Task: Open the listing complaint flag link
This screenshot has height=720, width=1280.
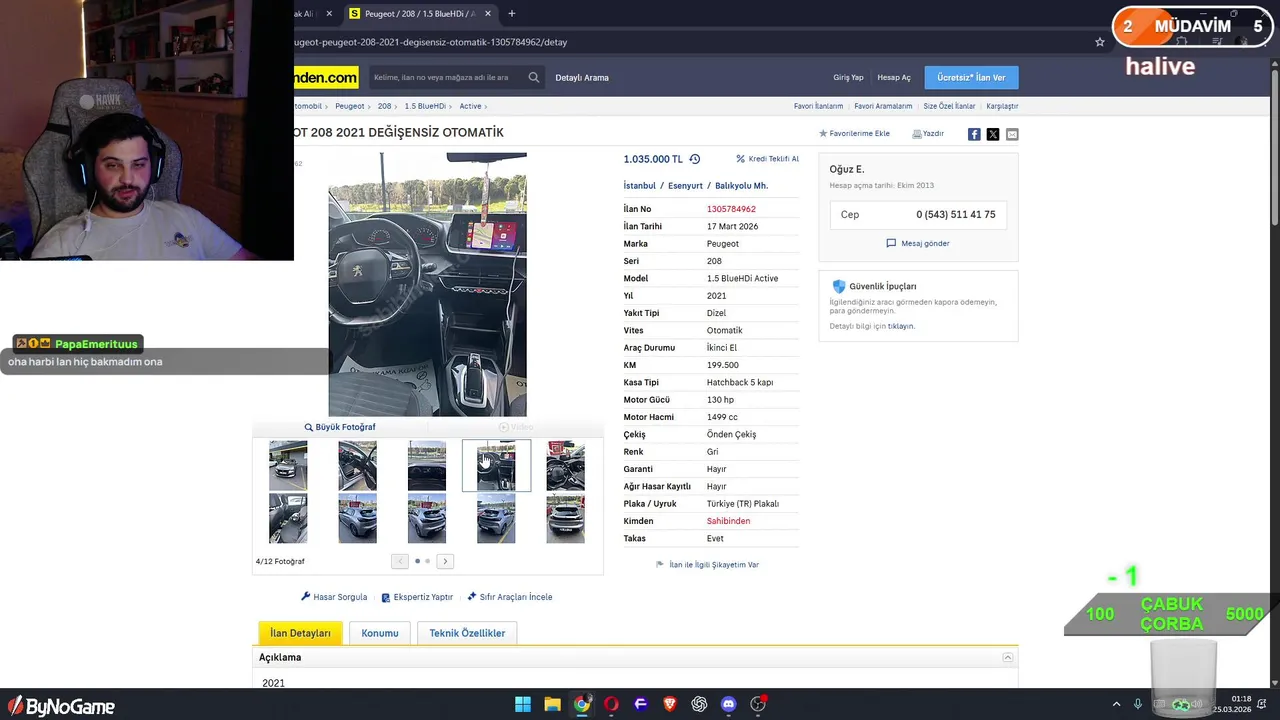Action: coord(707,564)
